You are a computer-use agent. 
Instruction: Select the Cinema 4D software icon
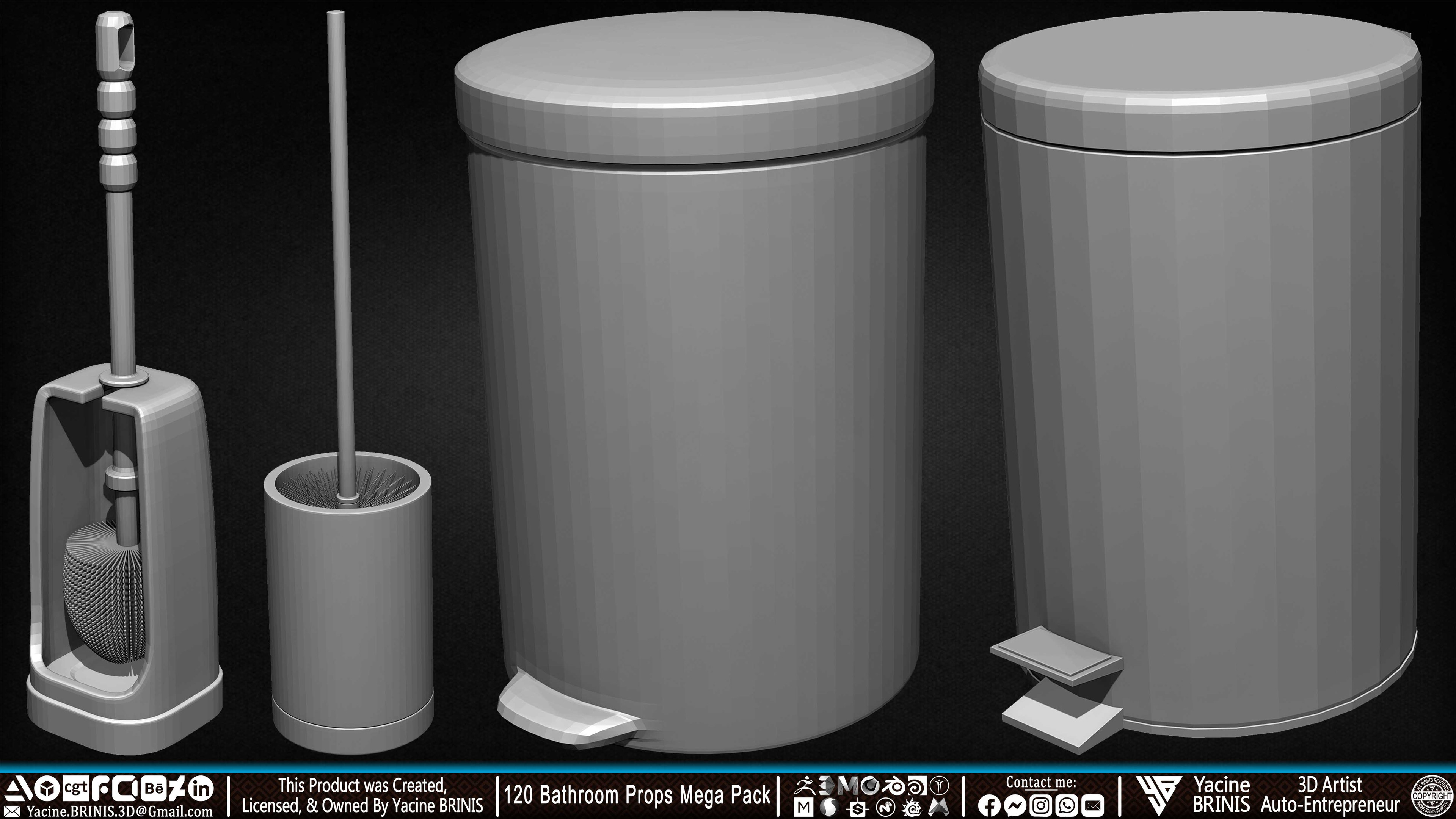click(871, 787)
